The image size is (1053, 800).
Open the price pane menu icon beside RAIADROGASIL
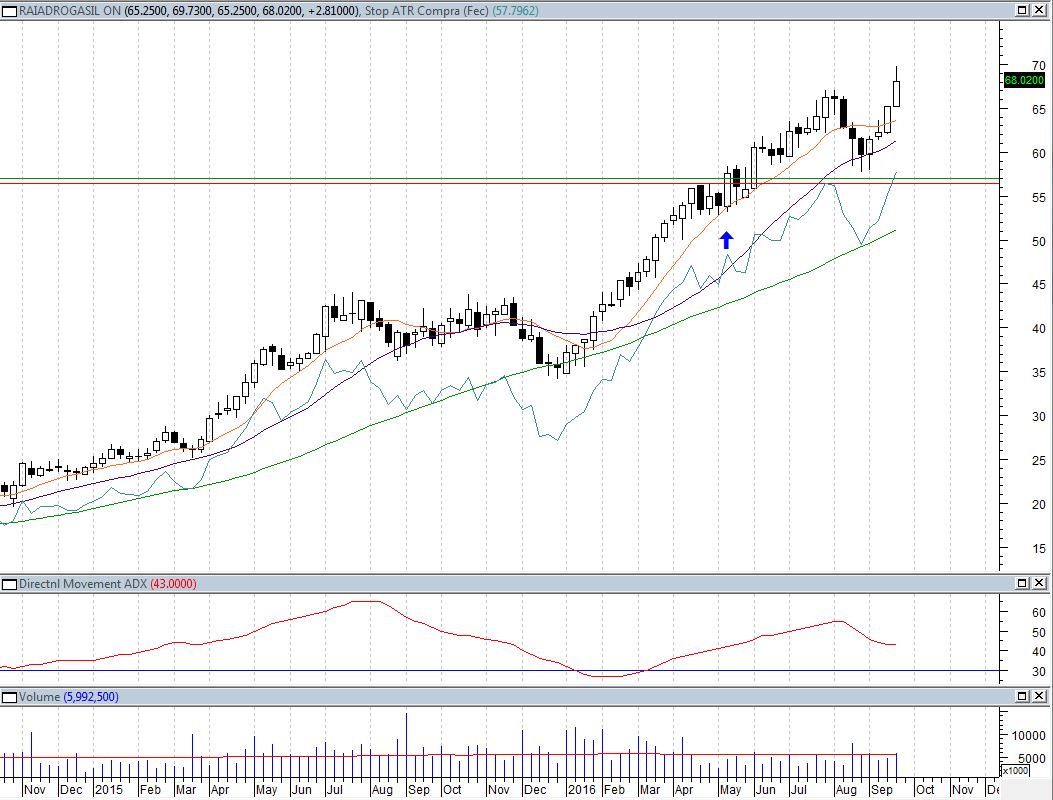pos(9,10)
